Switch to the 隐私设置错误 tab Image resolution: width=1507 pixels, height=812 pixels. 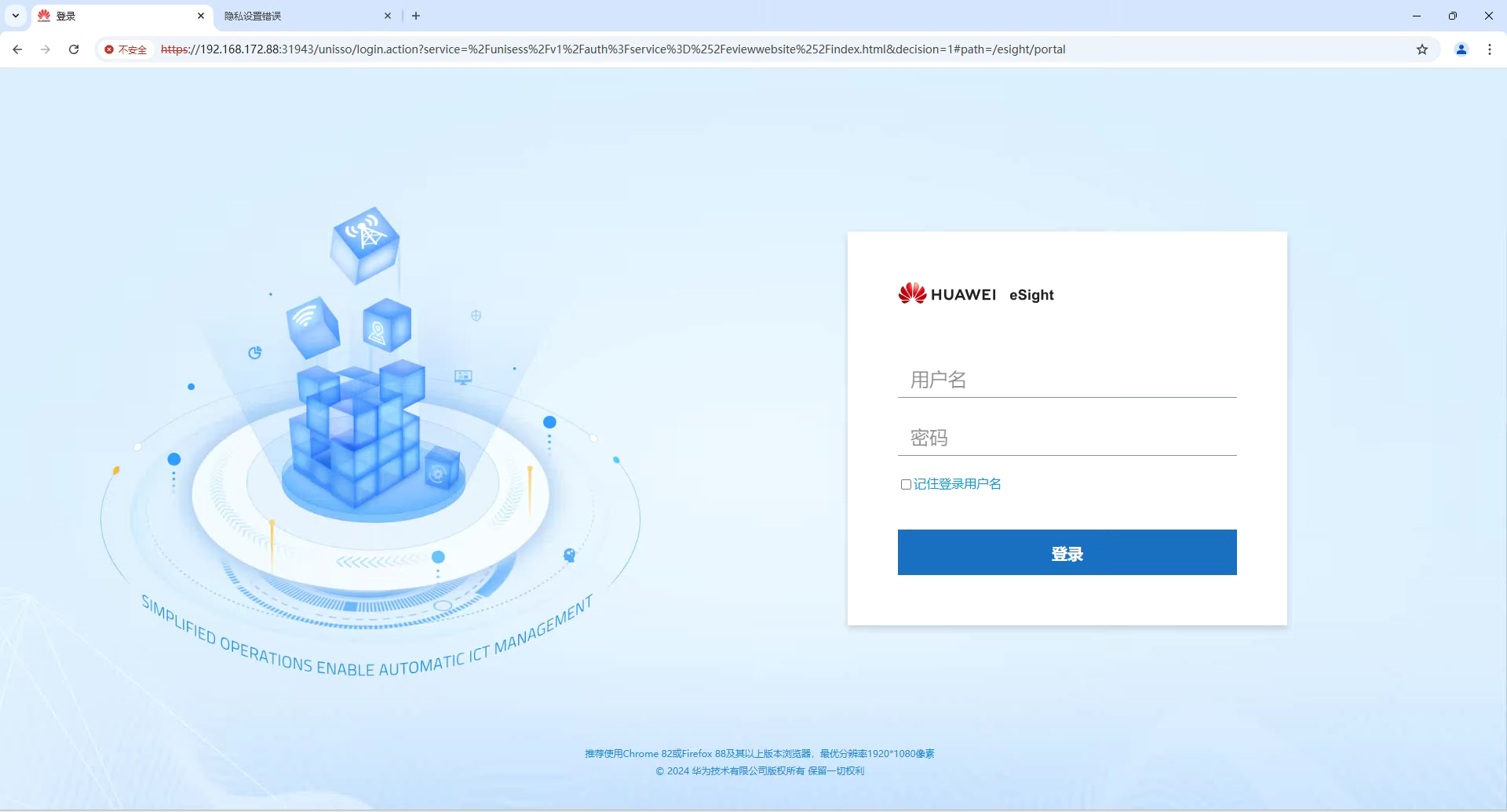coord(298,16)
